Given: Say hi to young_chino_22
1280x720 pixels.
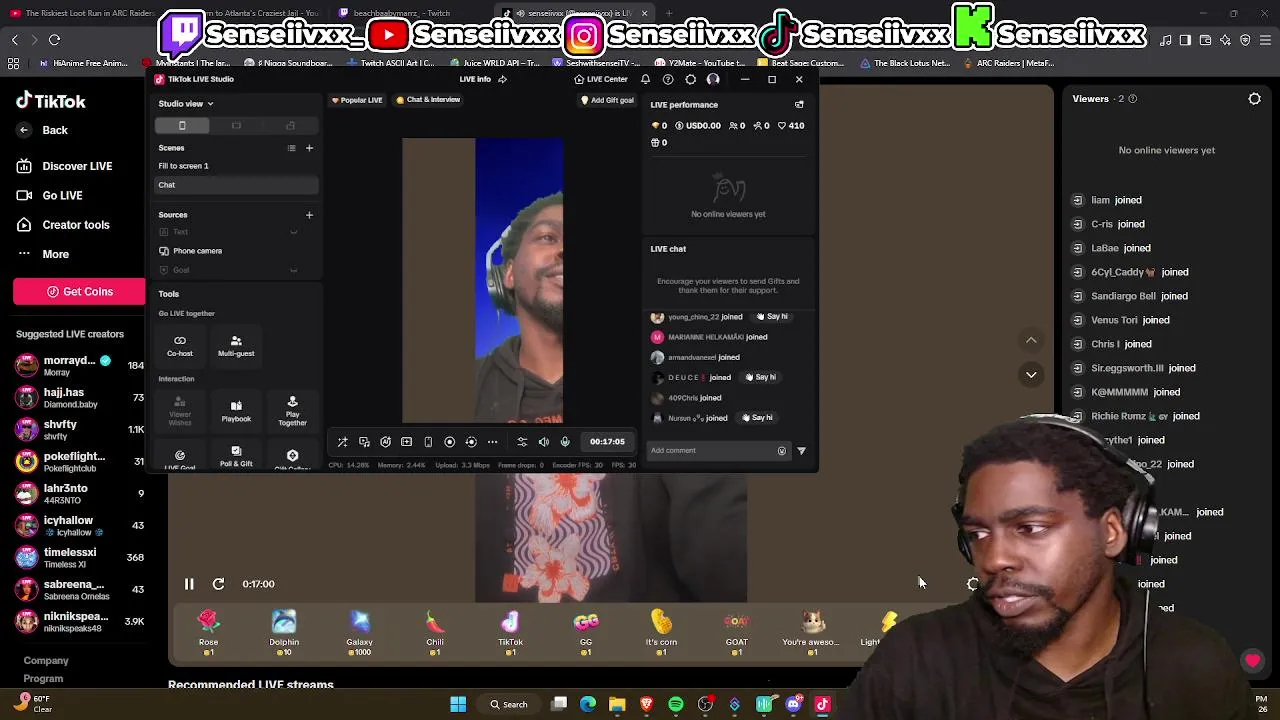Looking at the screenshot, I should coord(772,317).
